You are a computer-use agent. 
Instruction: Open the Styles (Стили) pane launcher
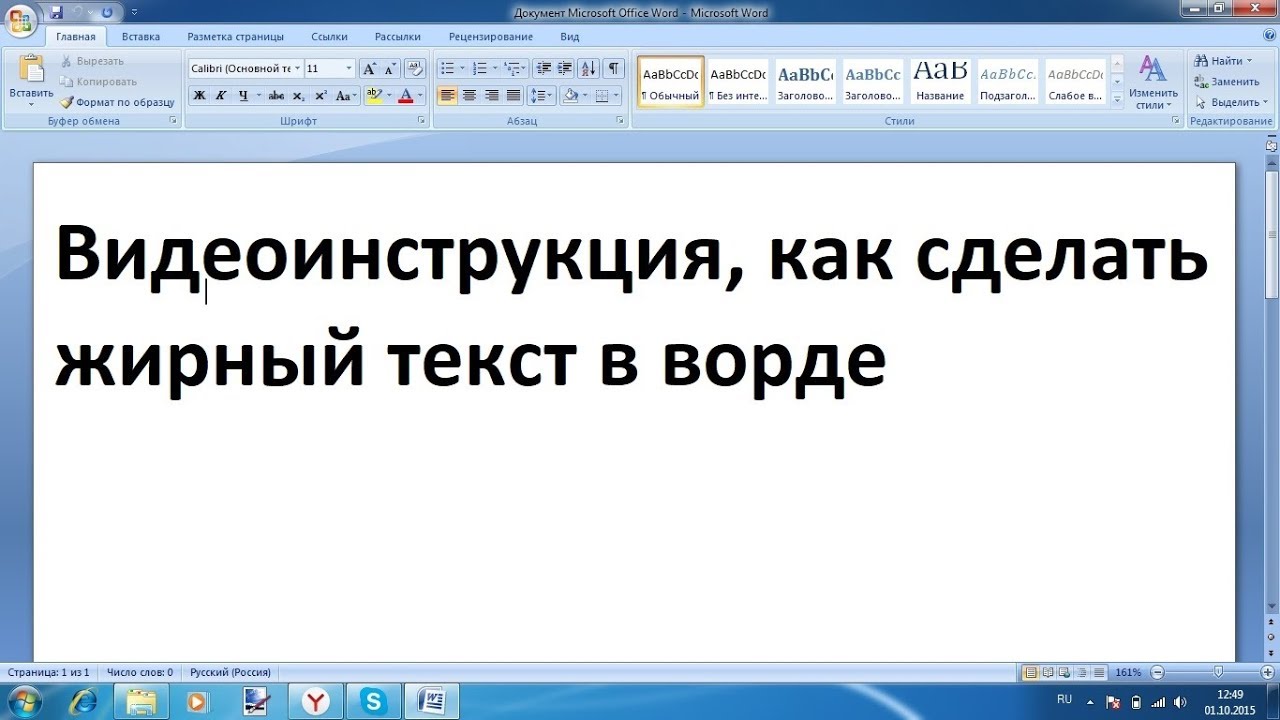point(1176,121)
